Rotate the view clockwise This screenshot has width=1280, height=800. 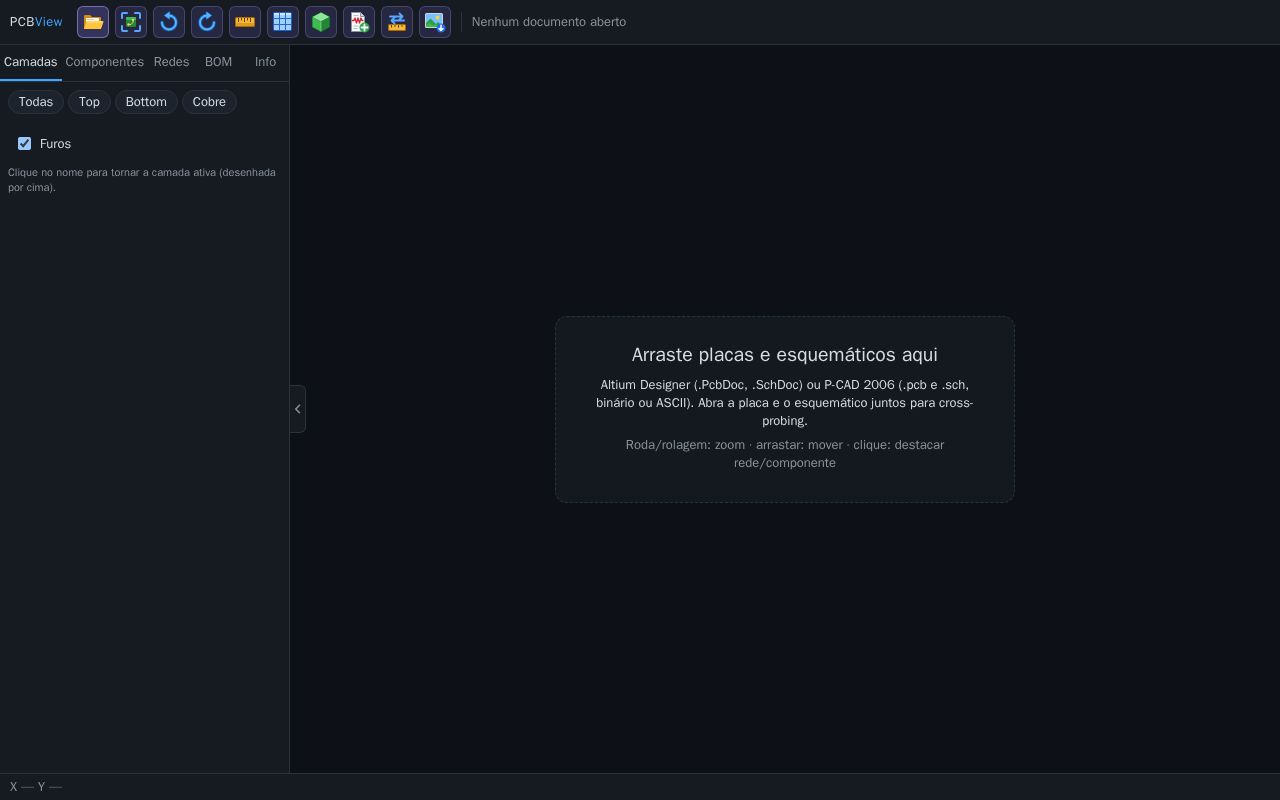pos(207,22)
